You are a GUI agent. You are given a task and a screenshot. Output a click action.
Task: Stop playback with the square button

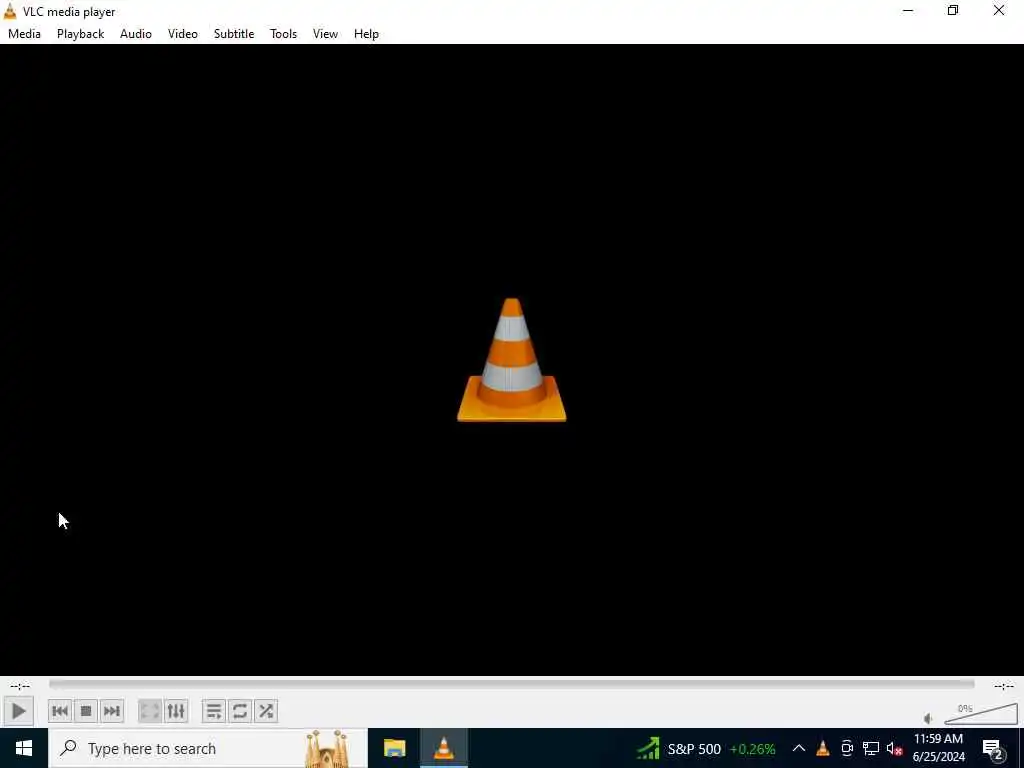pyautogui.click(x=86, y=711)
